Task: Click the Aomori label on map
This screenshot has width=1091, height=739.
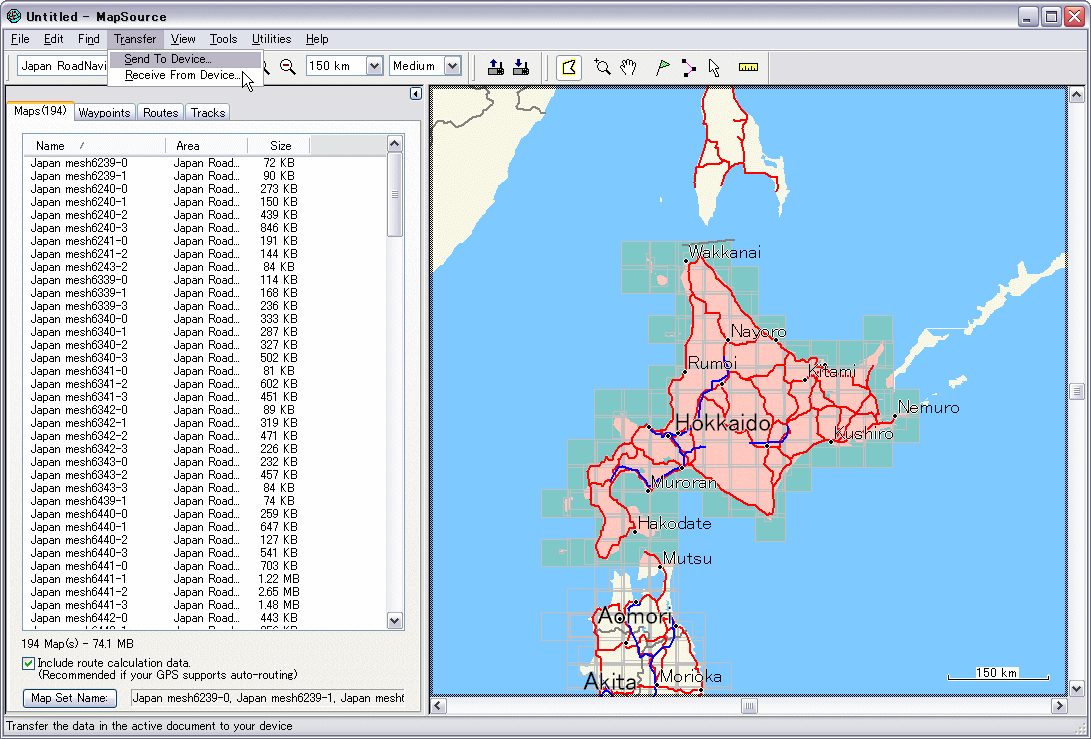Action: (x=634, y=616)
